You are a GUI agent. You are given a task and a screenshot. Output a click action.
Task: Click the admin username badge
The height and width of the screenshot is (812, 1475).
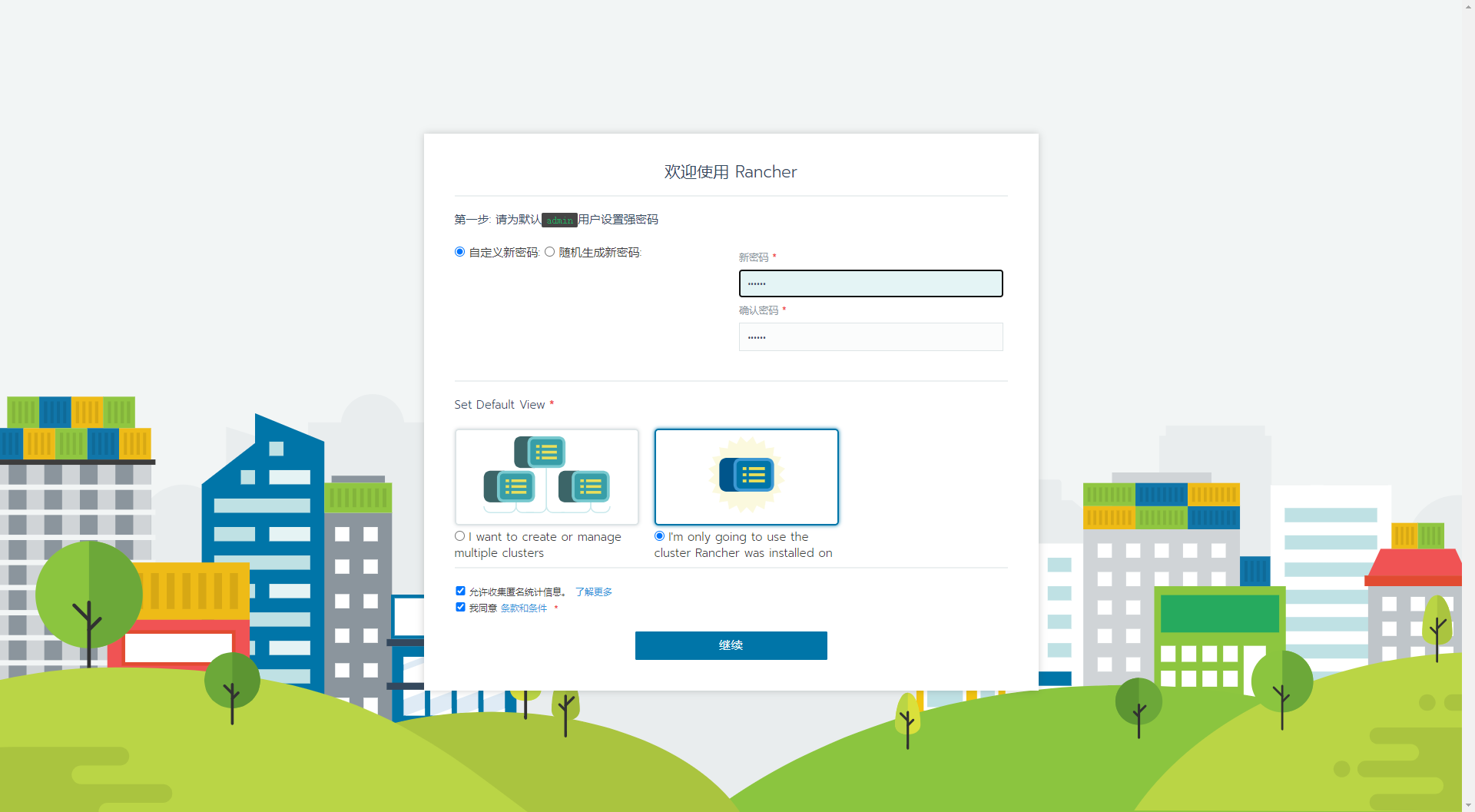tap(559, 220)
